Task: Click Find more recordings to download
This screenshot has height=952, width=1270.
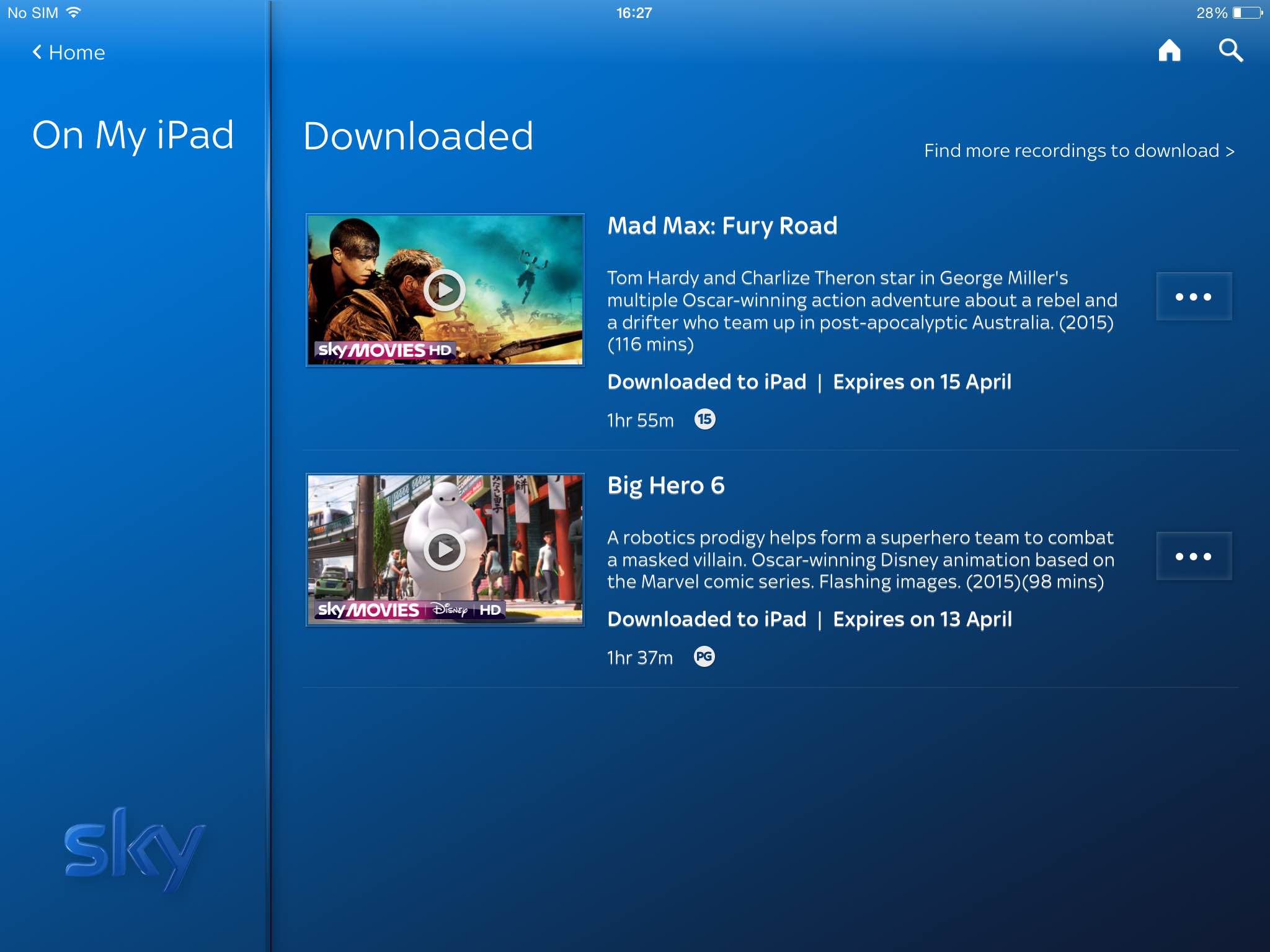Action: pos(1078,151)
